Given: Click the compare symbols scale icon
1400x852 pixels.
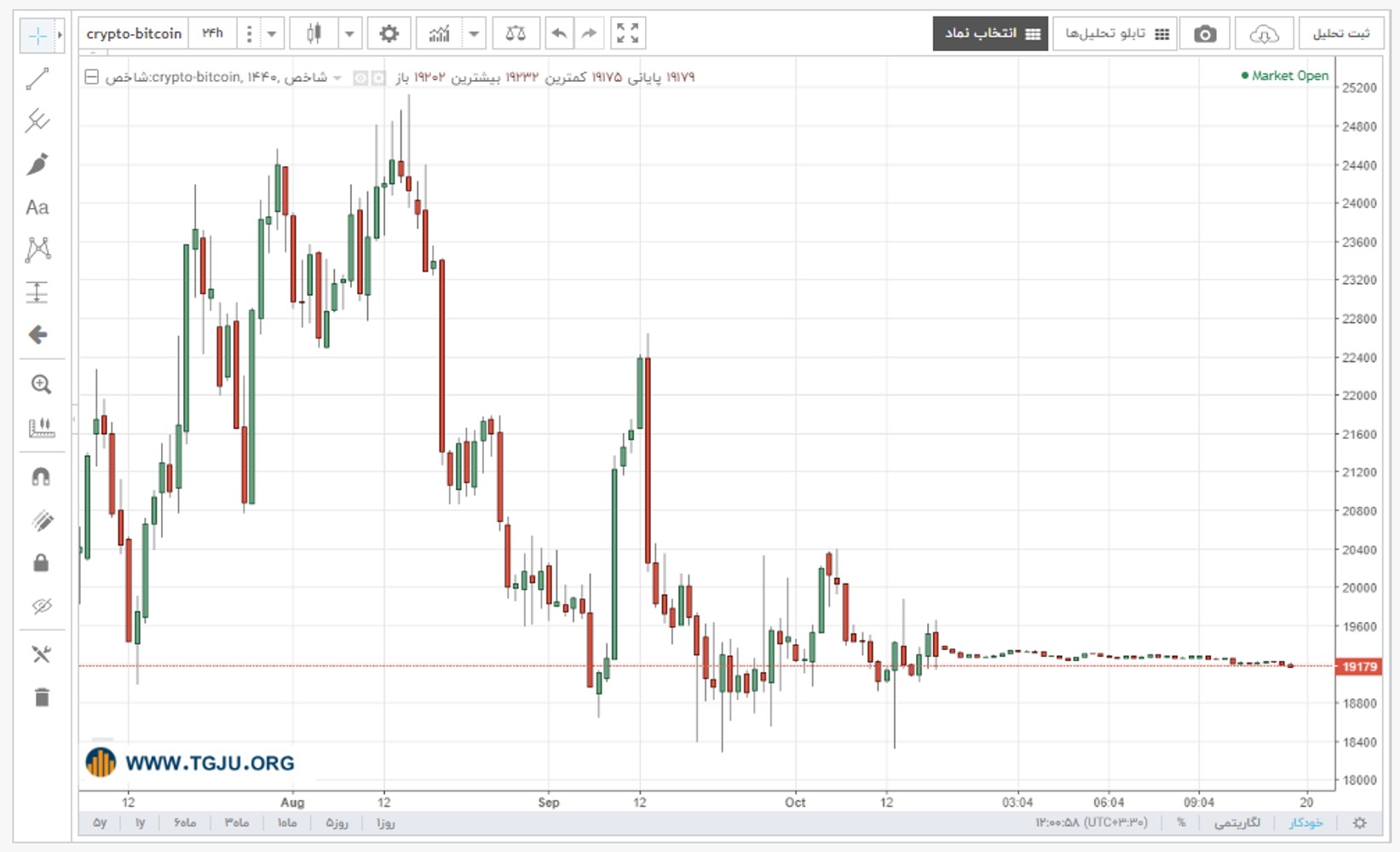Looking at the screenshot, I should point(516,33).
